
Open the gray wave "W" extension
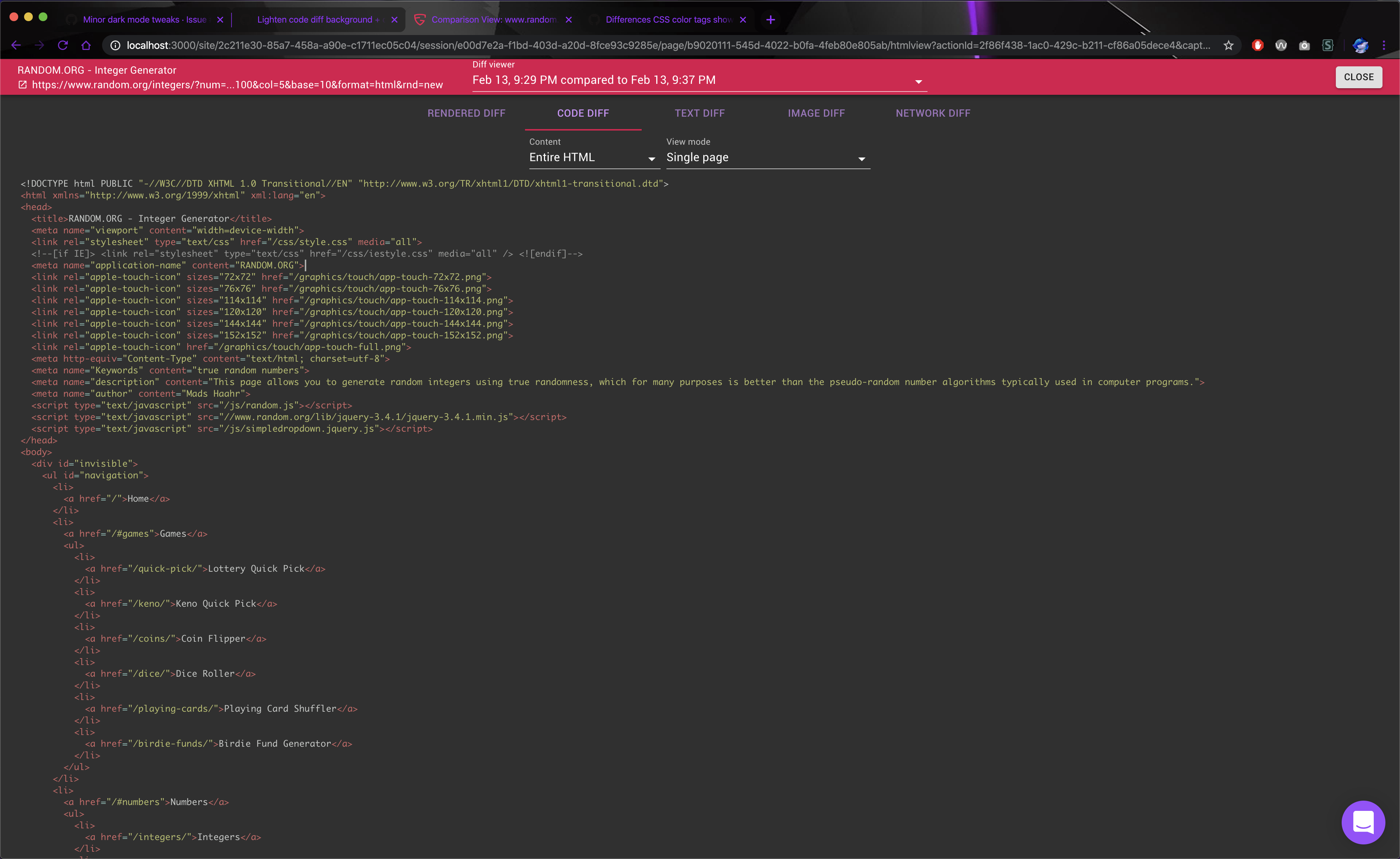pyautogui.click(x=1281, y=46)
